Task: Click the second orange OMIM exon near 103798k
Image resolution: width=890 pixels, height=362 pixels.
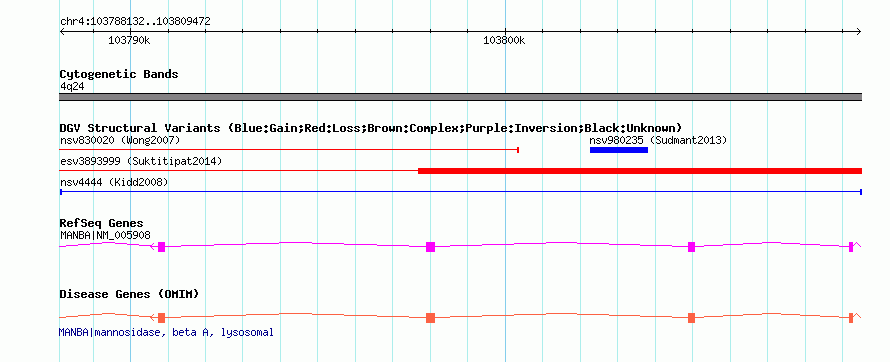Action: (x=430, y=318)
